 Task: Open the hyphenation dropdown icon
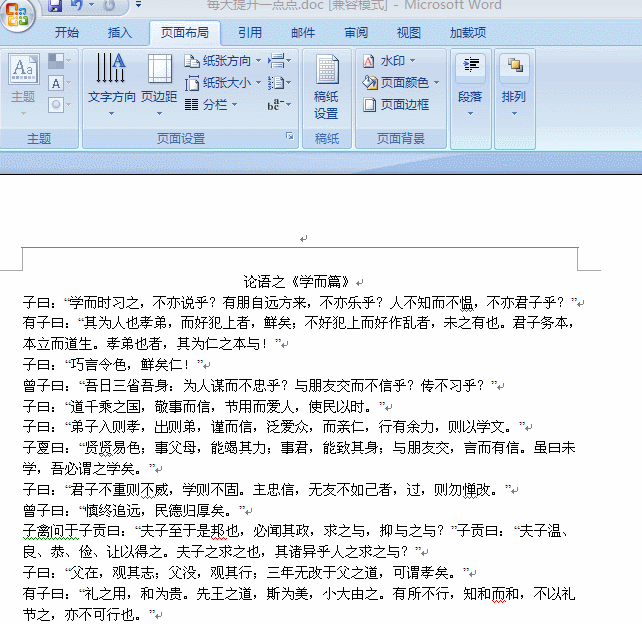coord(280,105)
